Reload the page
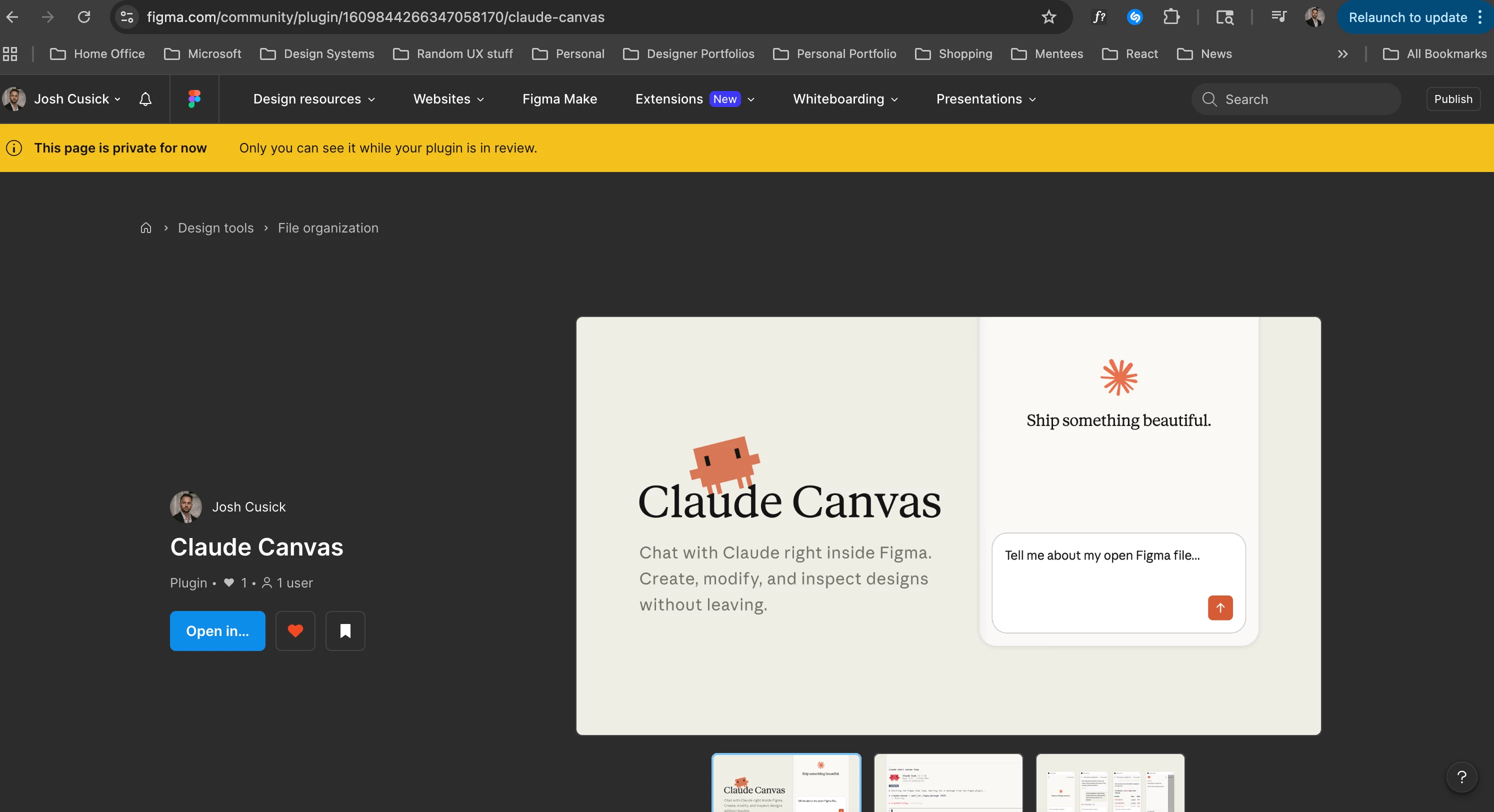This screenshot has height=812, width=1494. click(84, 17)
